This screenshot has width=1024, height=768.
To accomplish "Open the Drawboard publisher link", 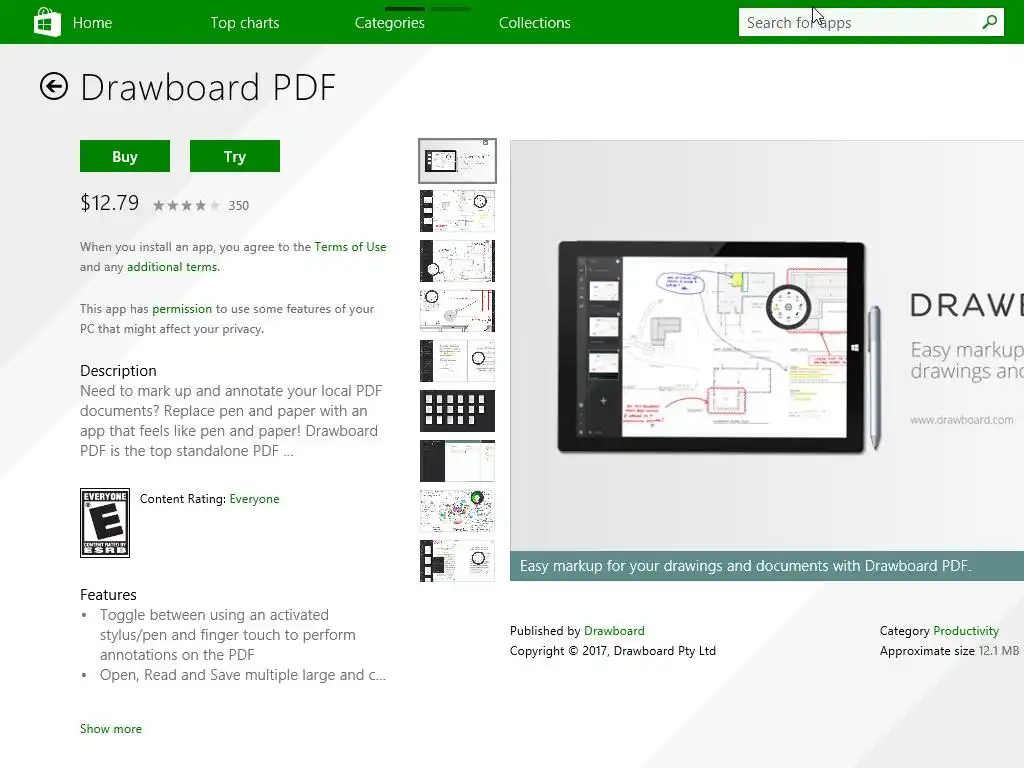I will (x=614, y=631).
